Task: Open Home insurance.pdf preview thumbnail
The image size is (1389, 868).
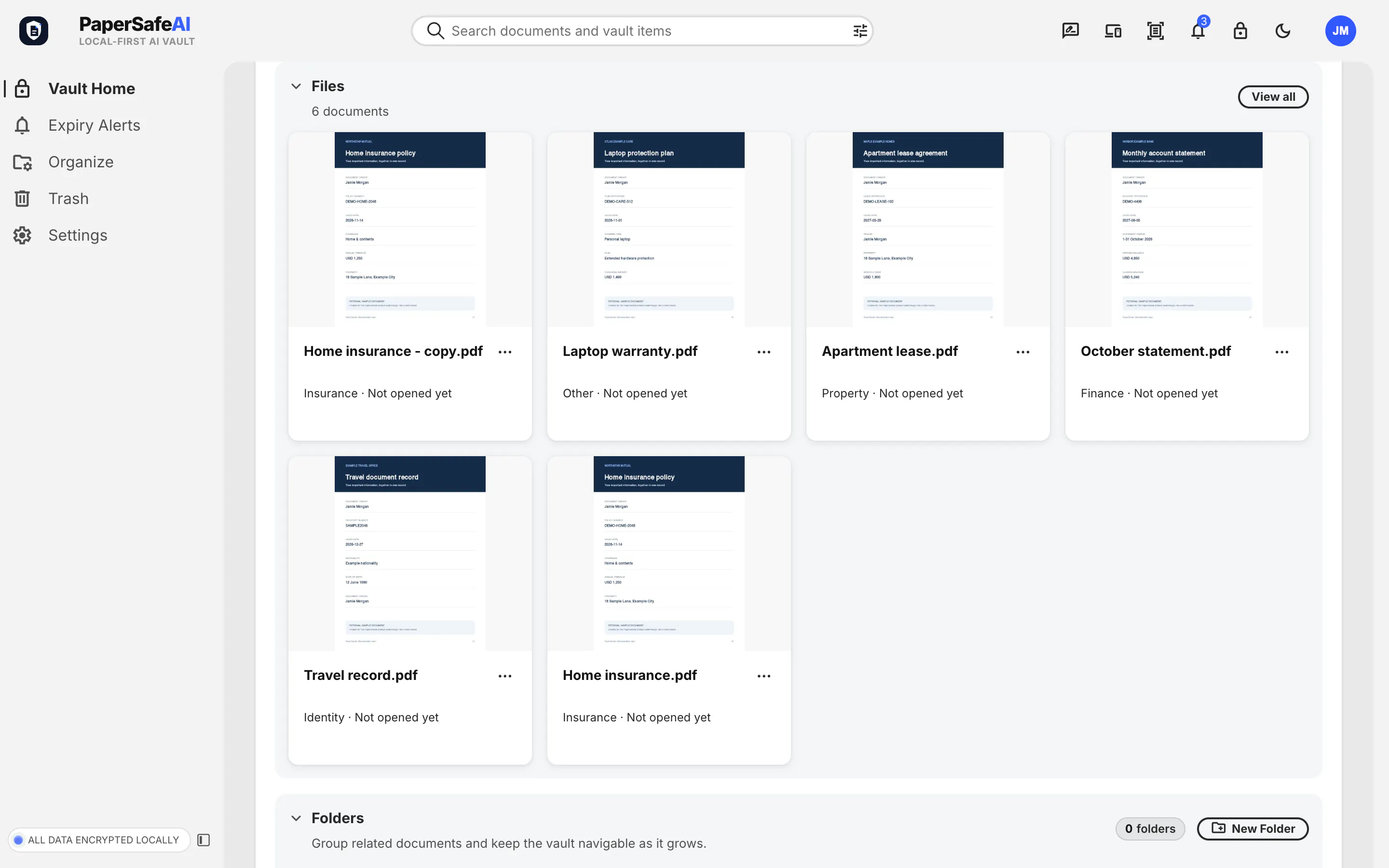Action: pos(668,554)
